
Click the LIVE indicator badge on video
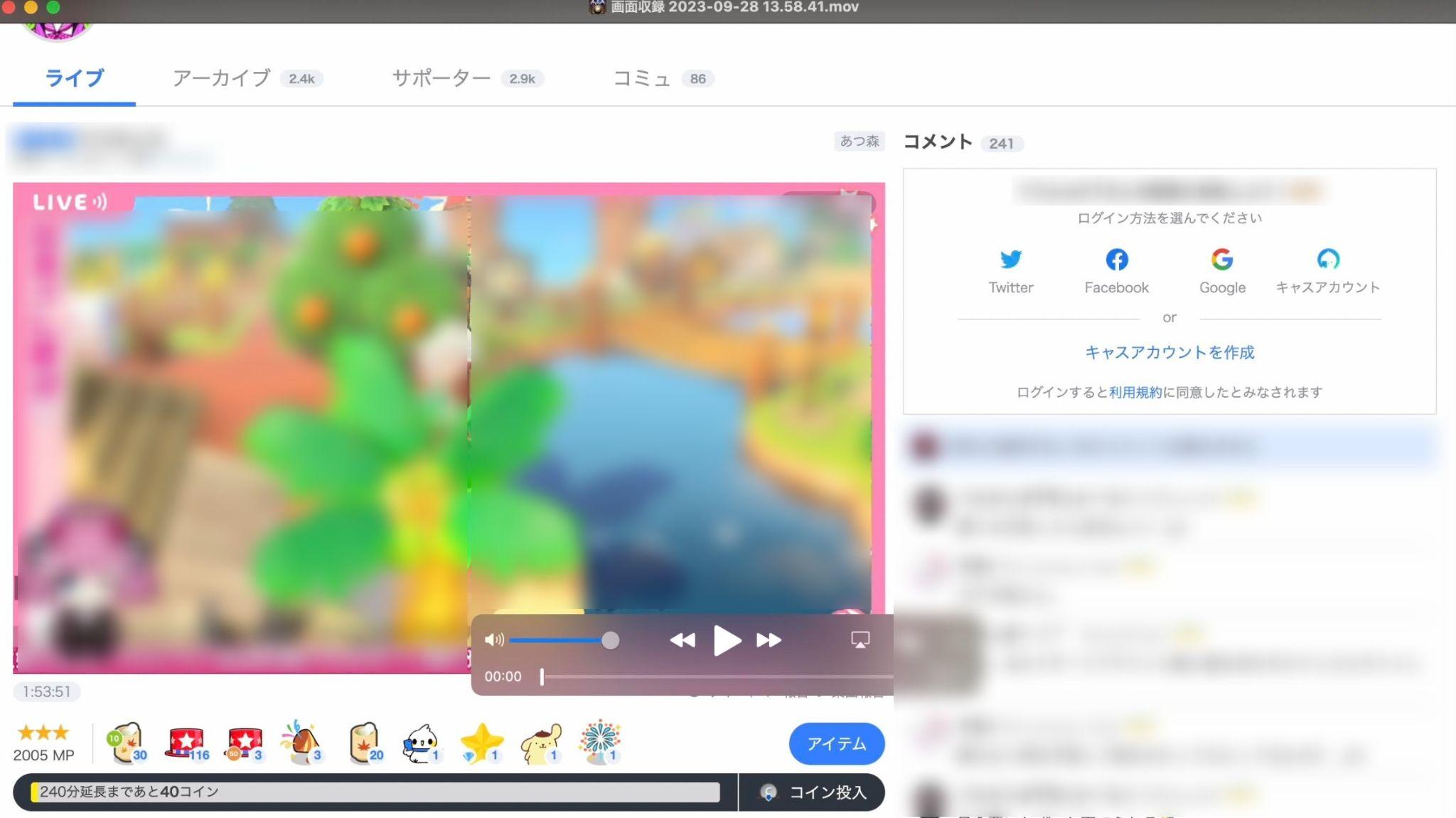(70, 202)
